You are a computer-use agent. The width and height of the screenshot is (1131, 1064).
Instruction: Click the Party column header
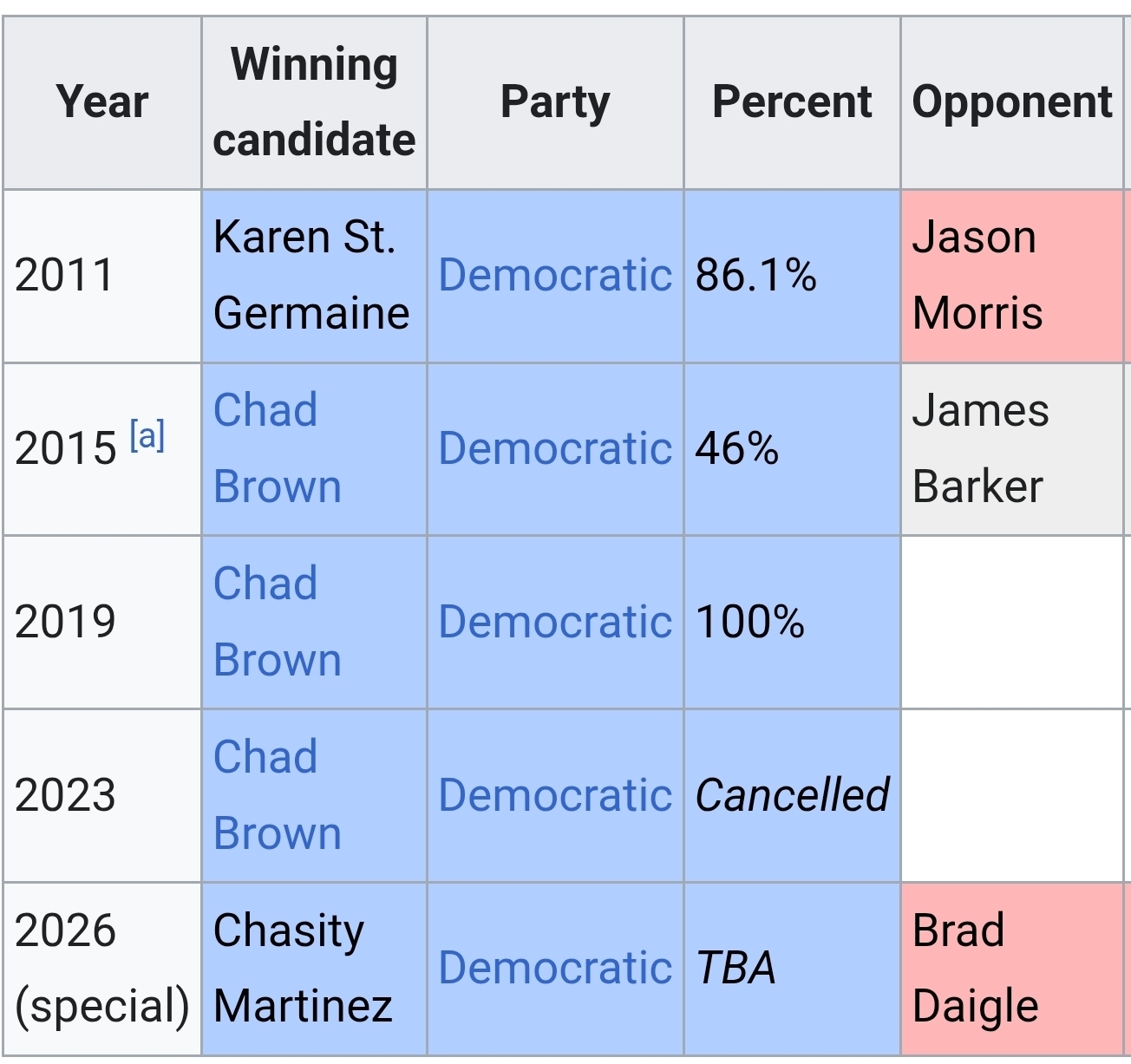point(555,102)
